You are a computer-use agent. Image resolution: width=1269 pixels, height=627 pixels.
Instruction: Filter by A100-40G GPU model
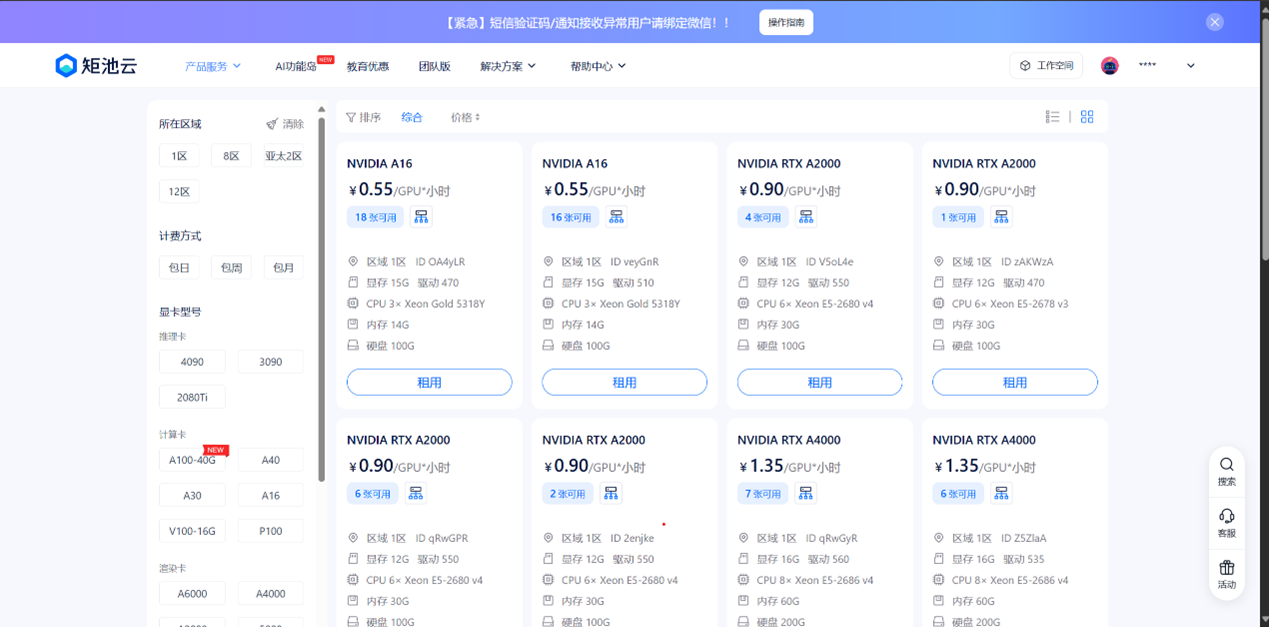coord(192,460)
